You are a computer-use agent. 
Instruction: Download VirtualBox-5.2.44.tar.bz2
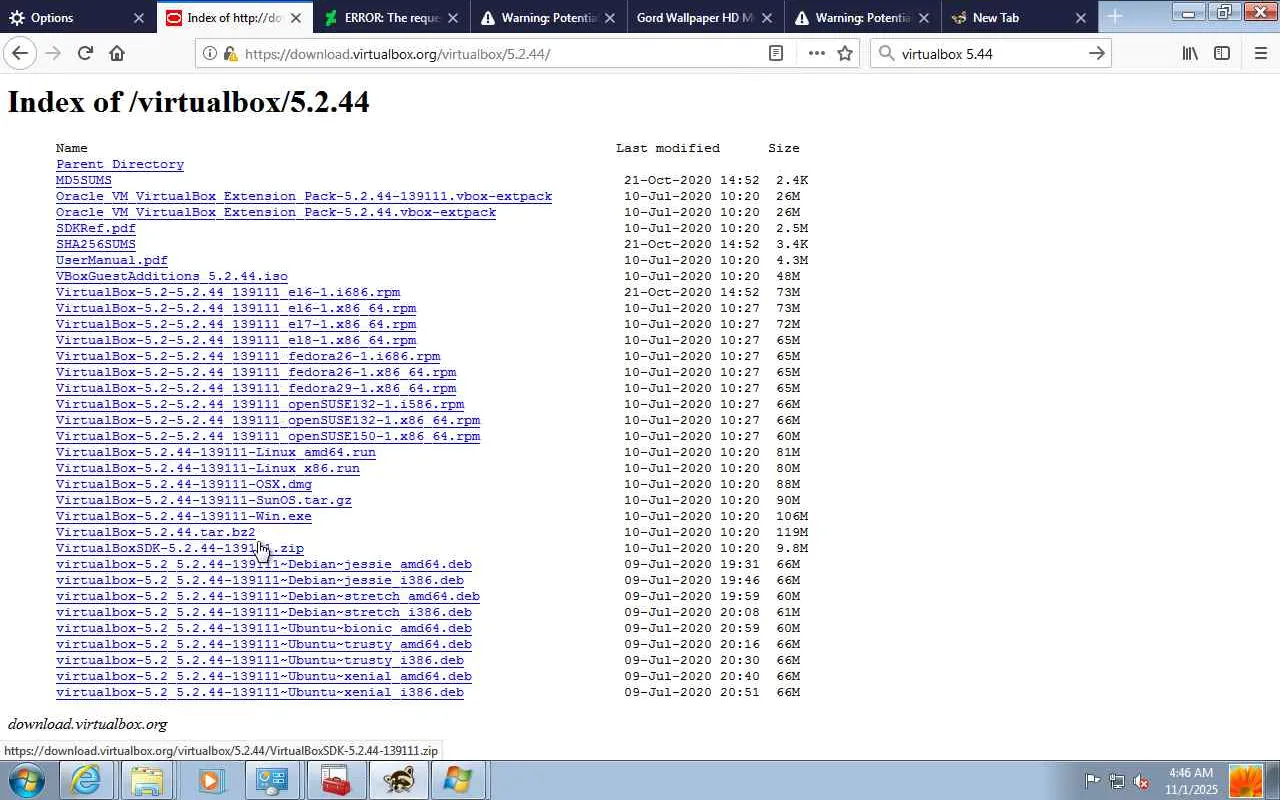tap(156, 532)
